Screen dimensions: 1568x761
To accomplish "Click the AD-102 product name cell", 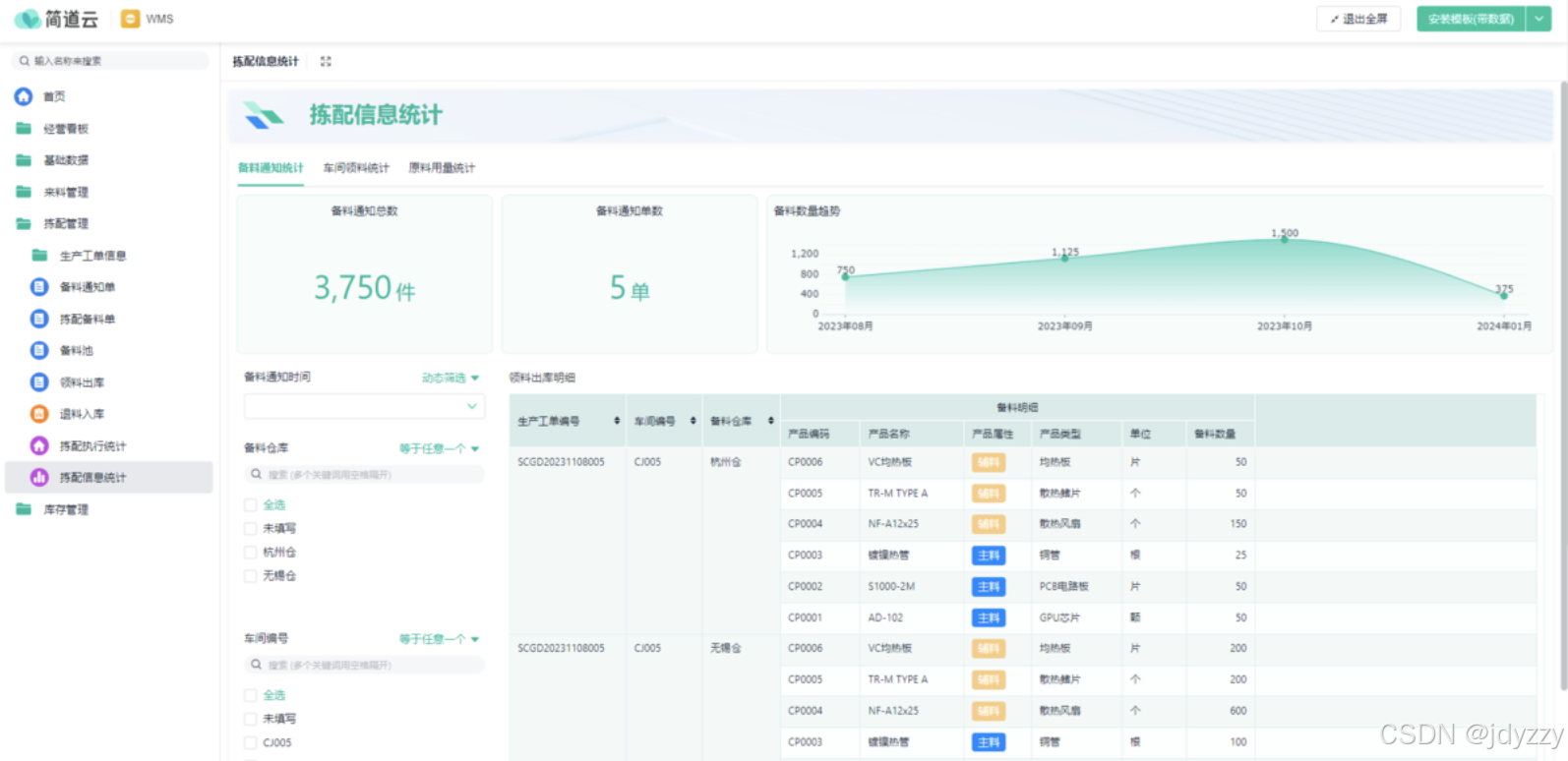I will pyautogui.click(x=885, y=618).
